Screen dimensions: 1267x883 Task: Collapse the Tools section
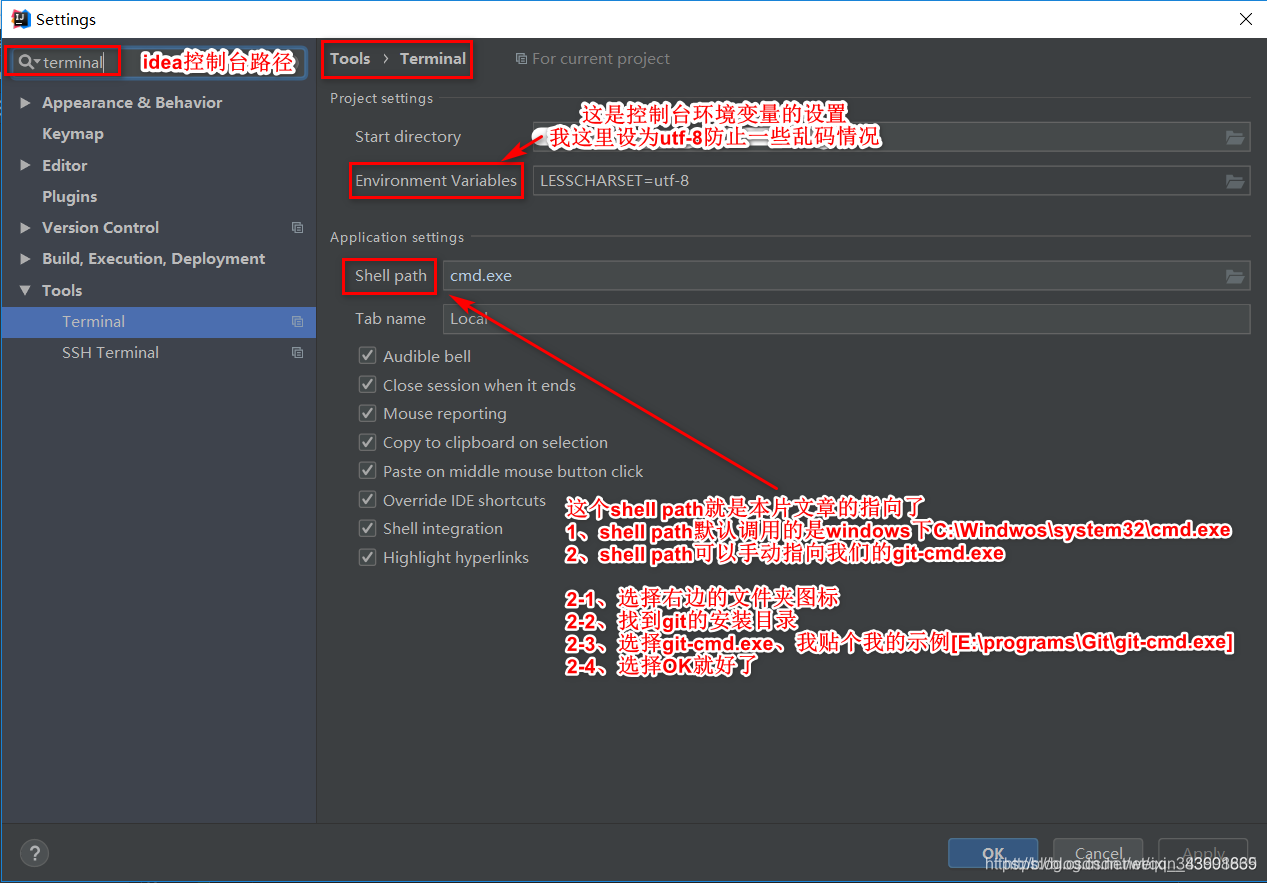[x=25, y=291]
